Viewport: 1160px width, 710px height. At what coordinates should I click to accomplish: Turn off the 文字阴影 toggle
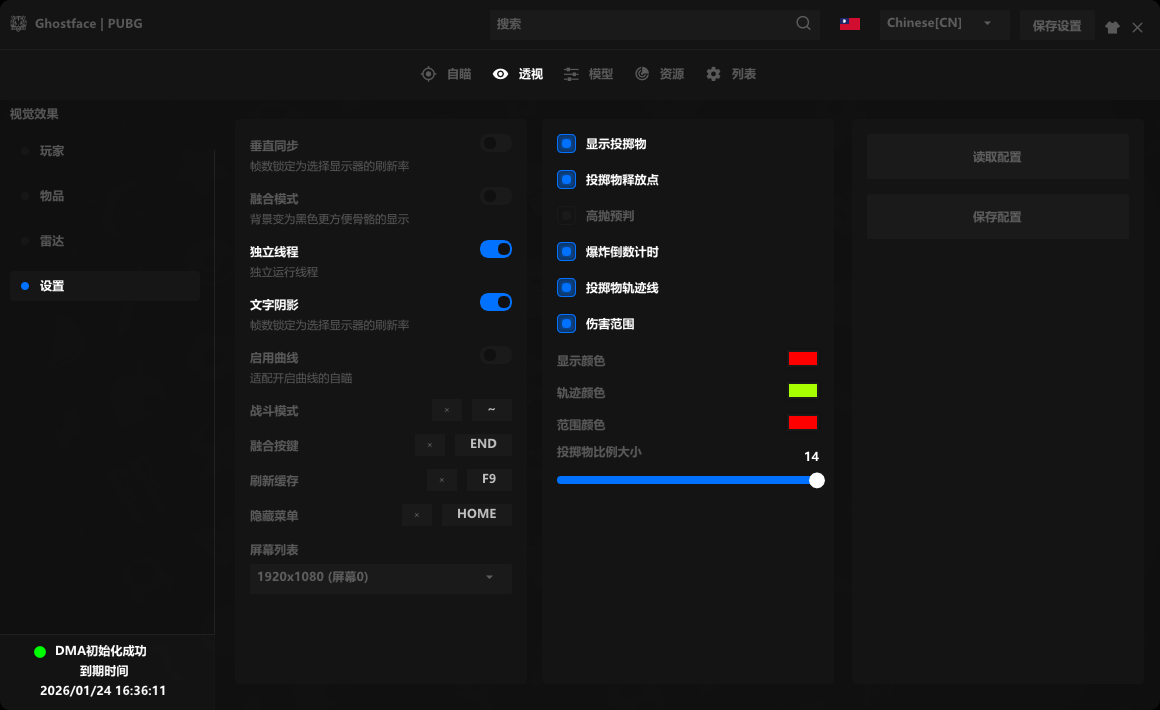pos(495,302)
